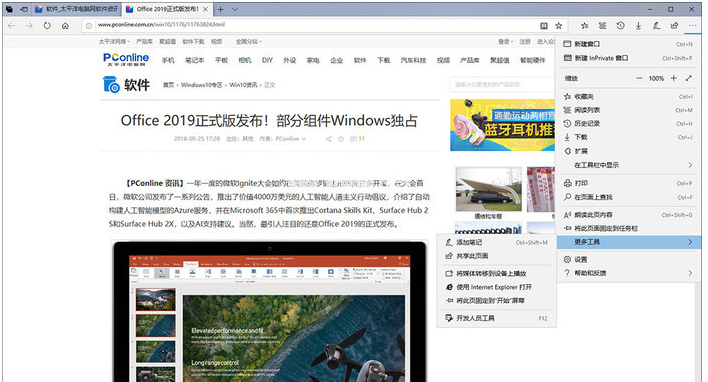Viewport: 708px width, 382px height.
Task: Go to the browser home page
Action: click(x=65, y=26)
